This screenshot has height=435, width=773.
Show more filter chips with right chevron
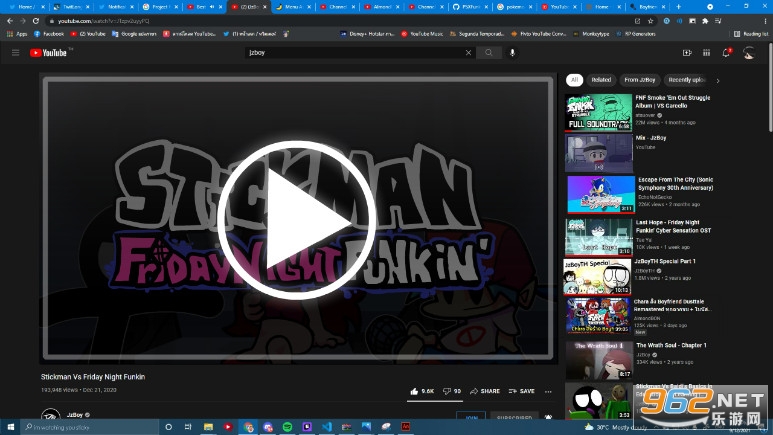point(718,80)
